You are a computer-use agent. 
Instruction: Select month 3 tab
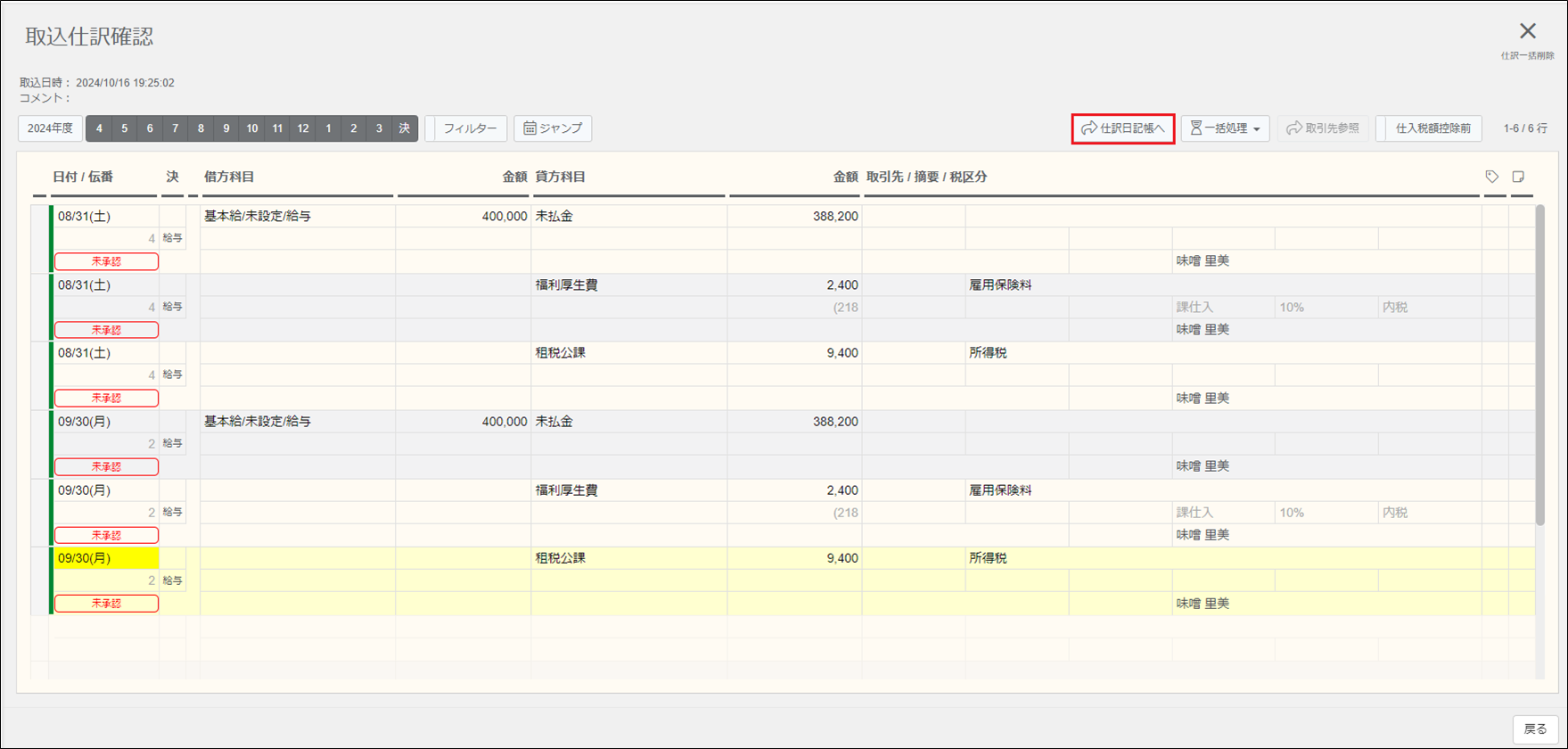click(379, 128)
